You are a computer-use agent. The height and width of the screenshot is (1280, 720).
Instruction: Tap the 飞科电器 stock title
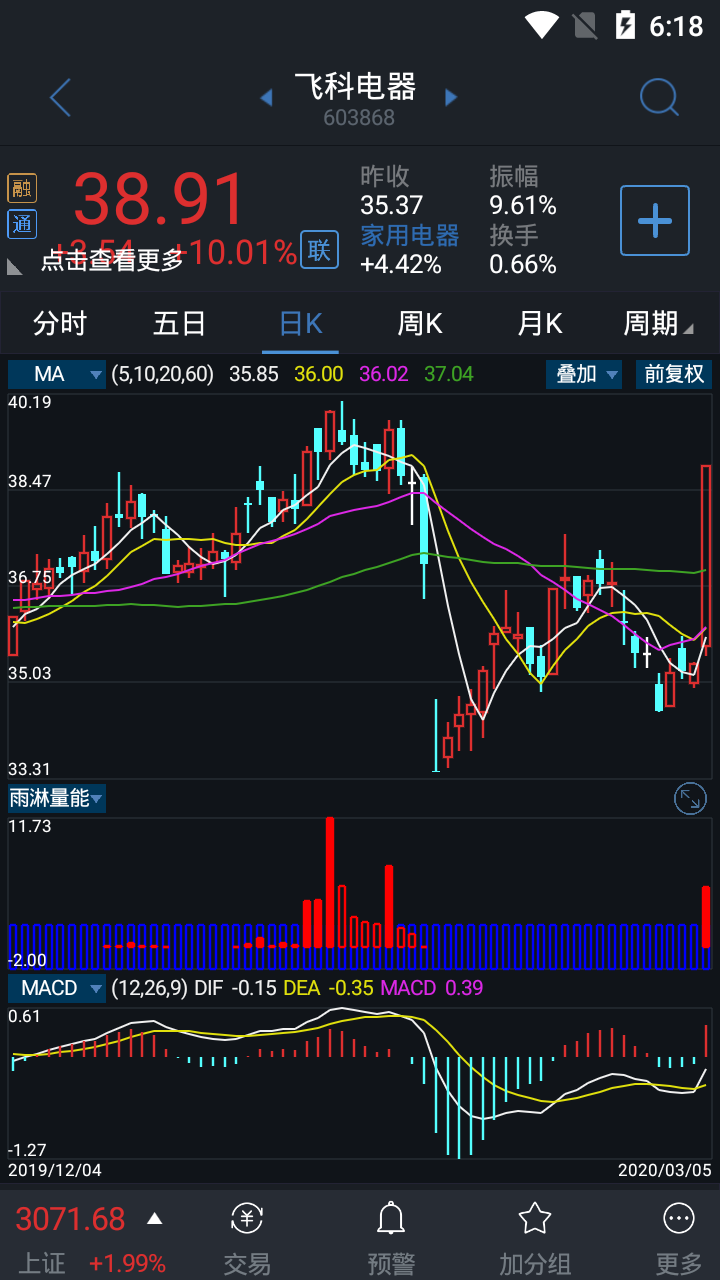356,87
